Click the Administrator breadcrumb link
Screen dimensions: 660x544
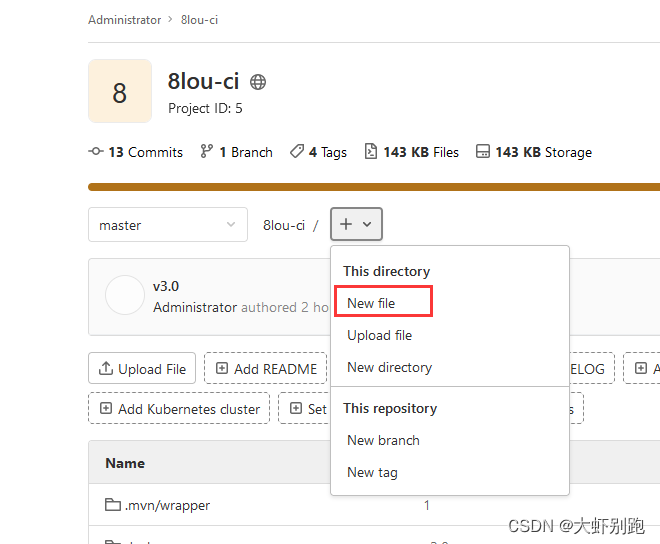124,20
